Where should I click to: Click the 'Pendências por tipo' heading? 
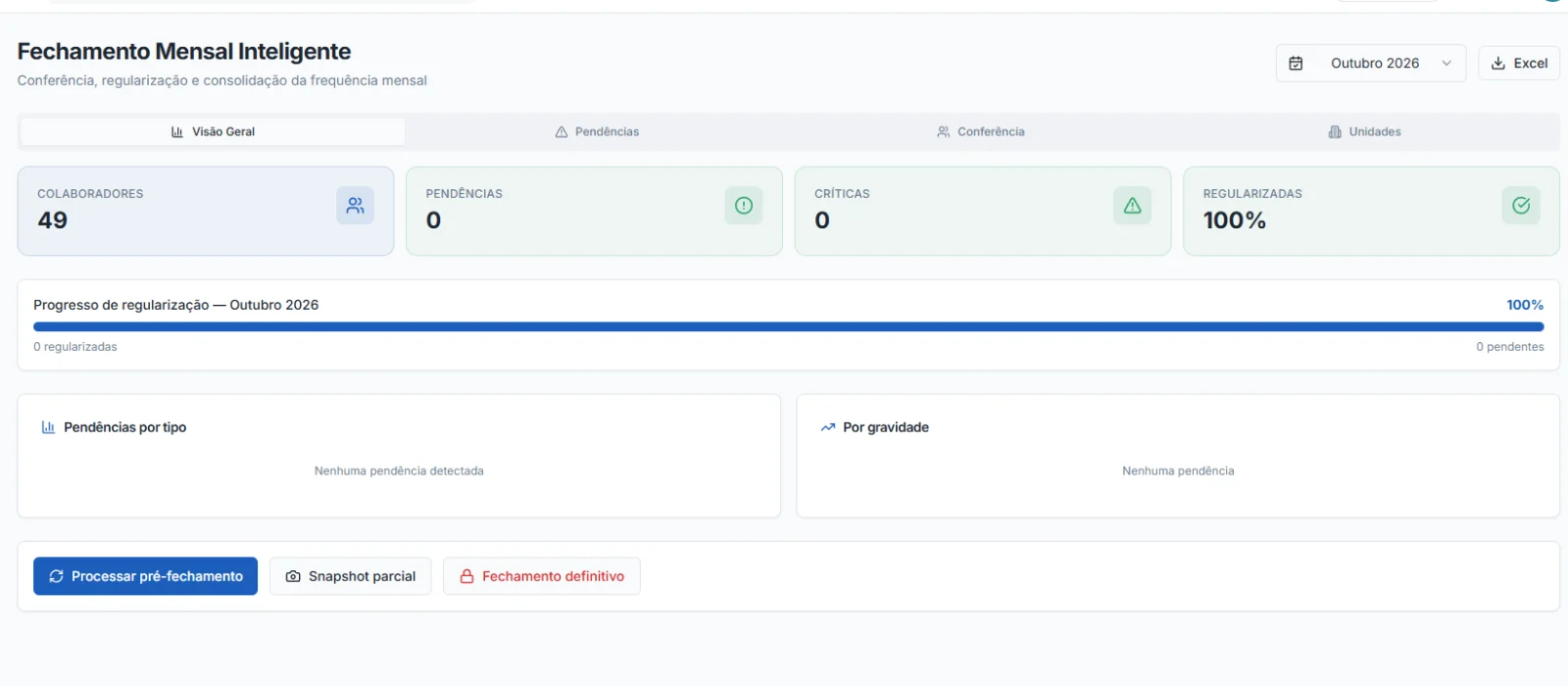pos(124,427)
